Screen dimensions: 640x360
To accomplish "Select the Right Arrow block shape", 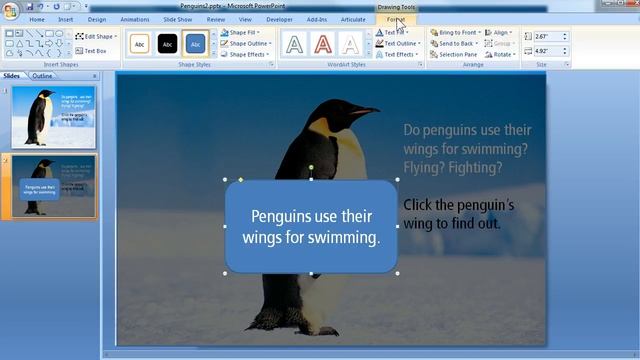I will (49, 43).
